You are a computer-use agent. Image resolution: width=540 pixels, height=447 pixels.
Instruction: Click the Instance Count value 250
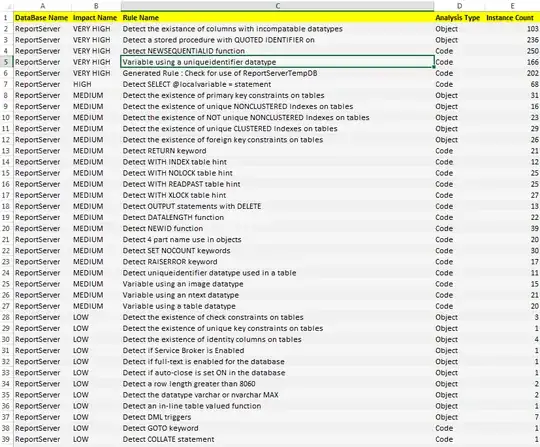(512, 51)
